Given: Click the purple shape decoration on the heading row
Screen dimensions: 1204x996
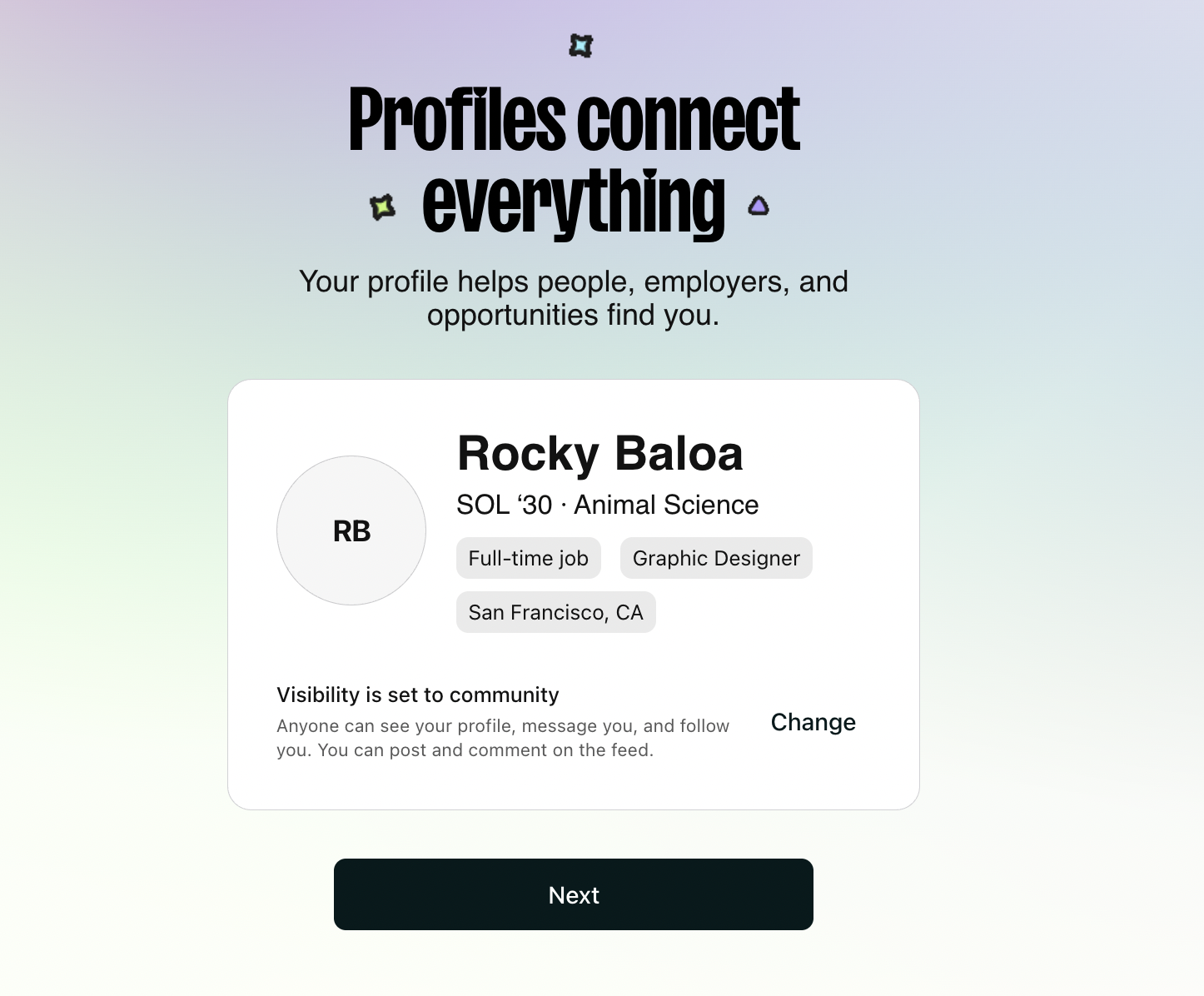Looking at the screenshot, I should [x=758, y=204].
